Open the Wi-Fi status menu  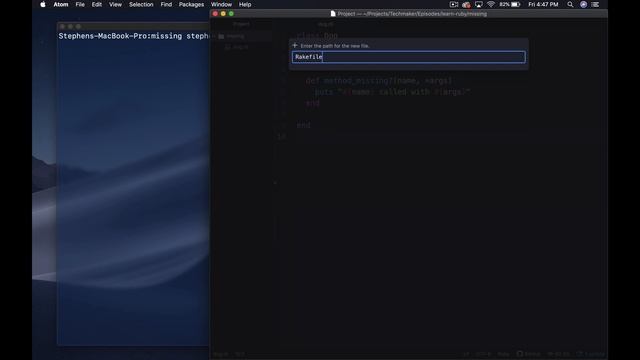(x=491, y=4)
